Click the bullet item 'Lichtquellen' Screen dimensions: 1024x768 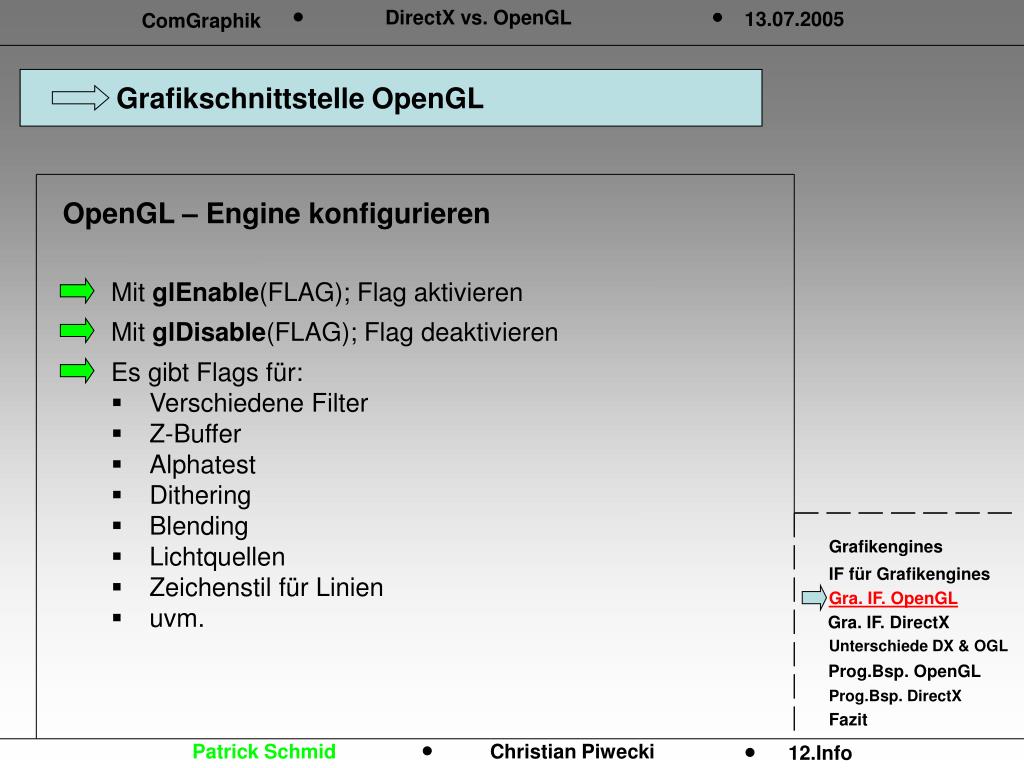(x=217, y=556)
